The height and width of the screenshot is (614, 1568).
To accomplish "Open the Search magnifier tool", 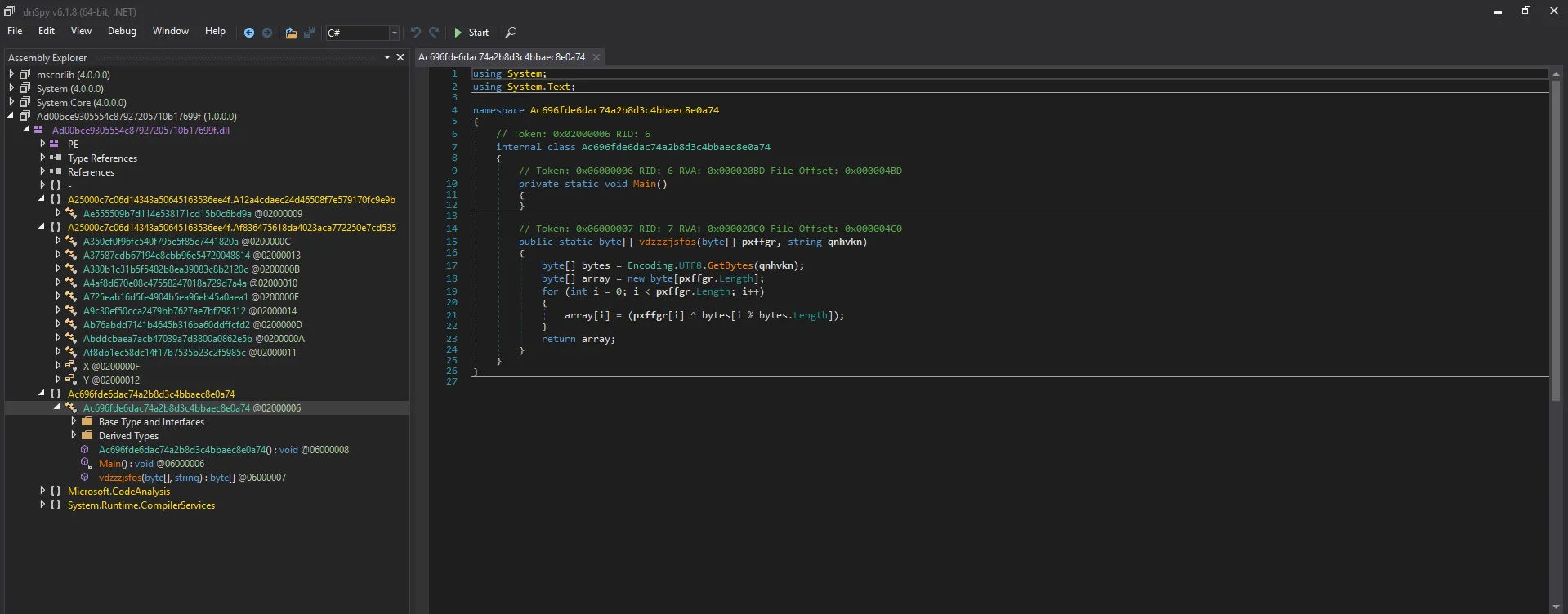I will click(x=511, y=33).
